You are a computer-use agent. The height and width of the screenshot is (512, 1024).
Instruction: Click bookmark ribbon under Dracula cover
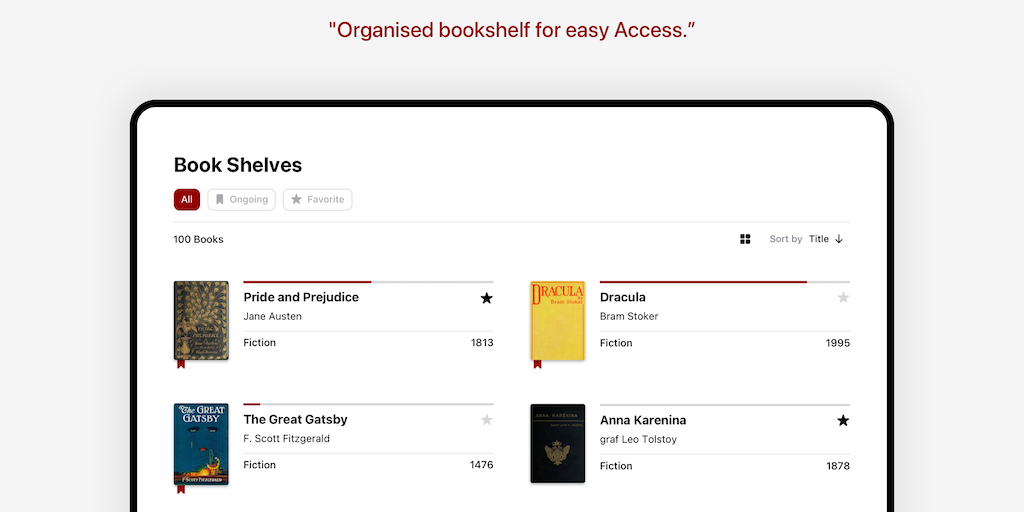537,364
